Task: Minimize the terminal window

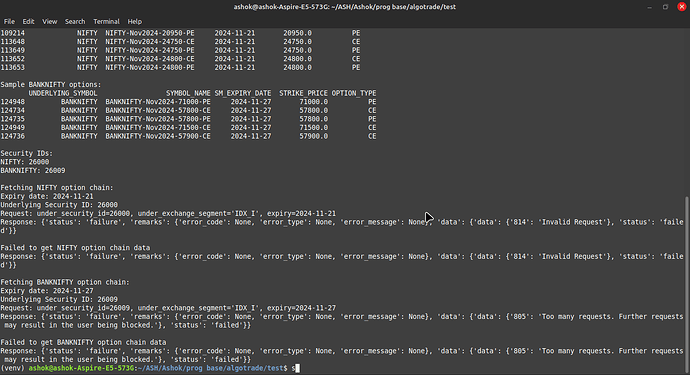Action: click(650, 7)
